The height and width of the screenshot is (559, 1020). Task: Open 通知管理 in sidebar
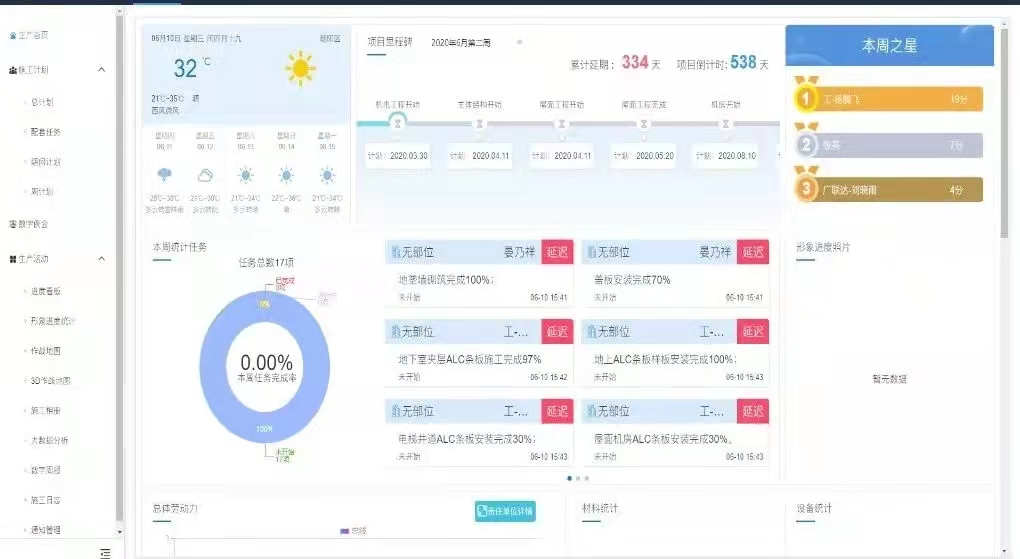(45, 530)
